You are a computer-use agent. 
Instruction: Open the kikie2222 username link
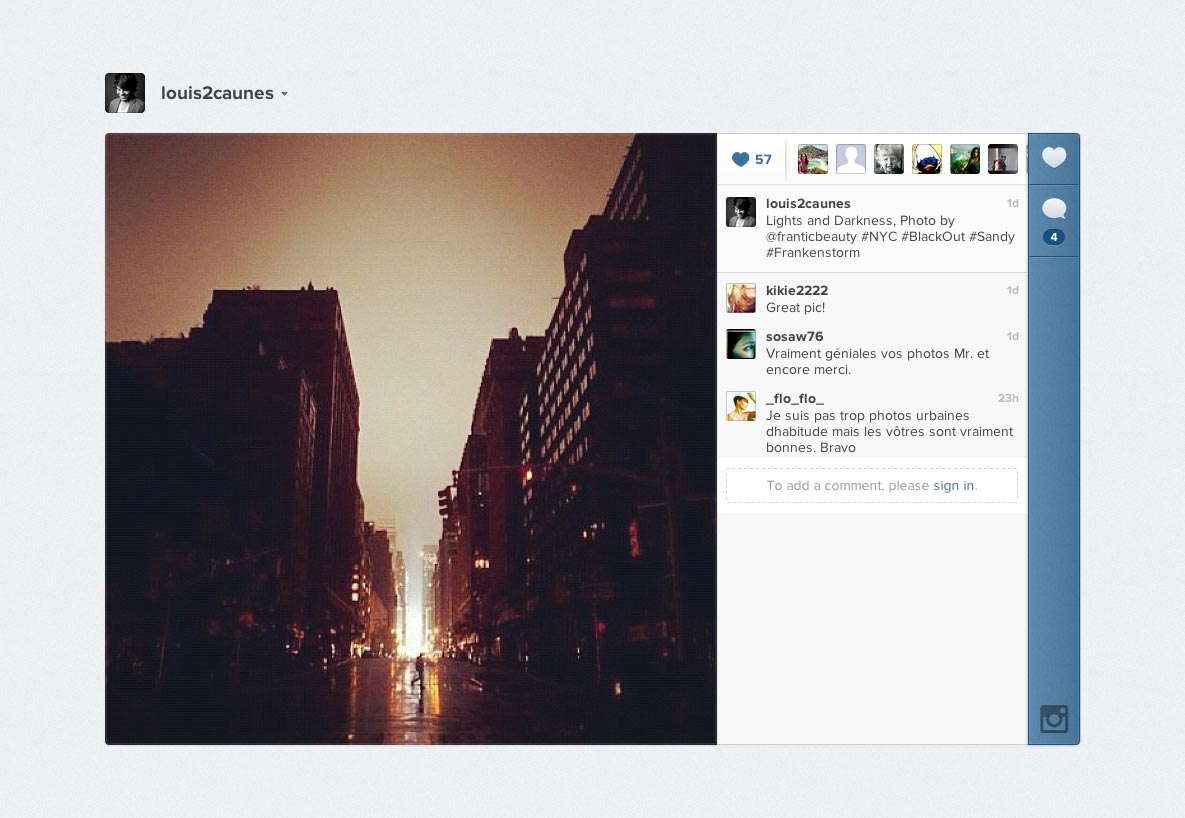tap(797, 290)
